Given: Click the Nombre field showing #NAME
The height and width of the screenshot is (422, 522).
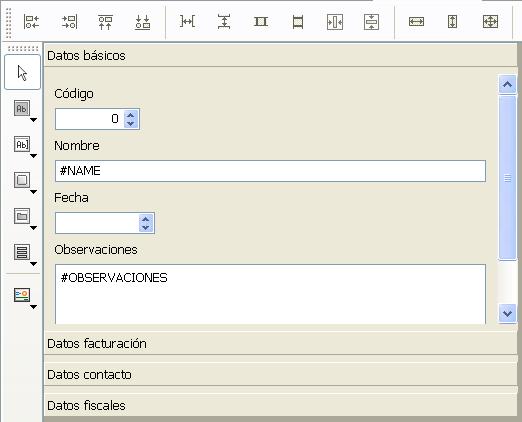Looking at the screenshot, I should tap(270, 171).
